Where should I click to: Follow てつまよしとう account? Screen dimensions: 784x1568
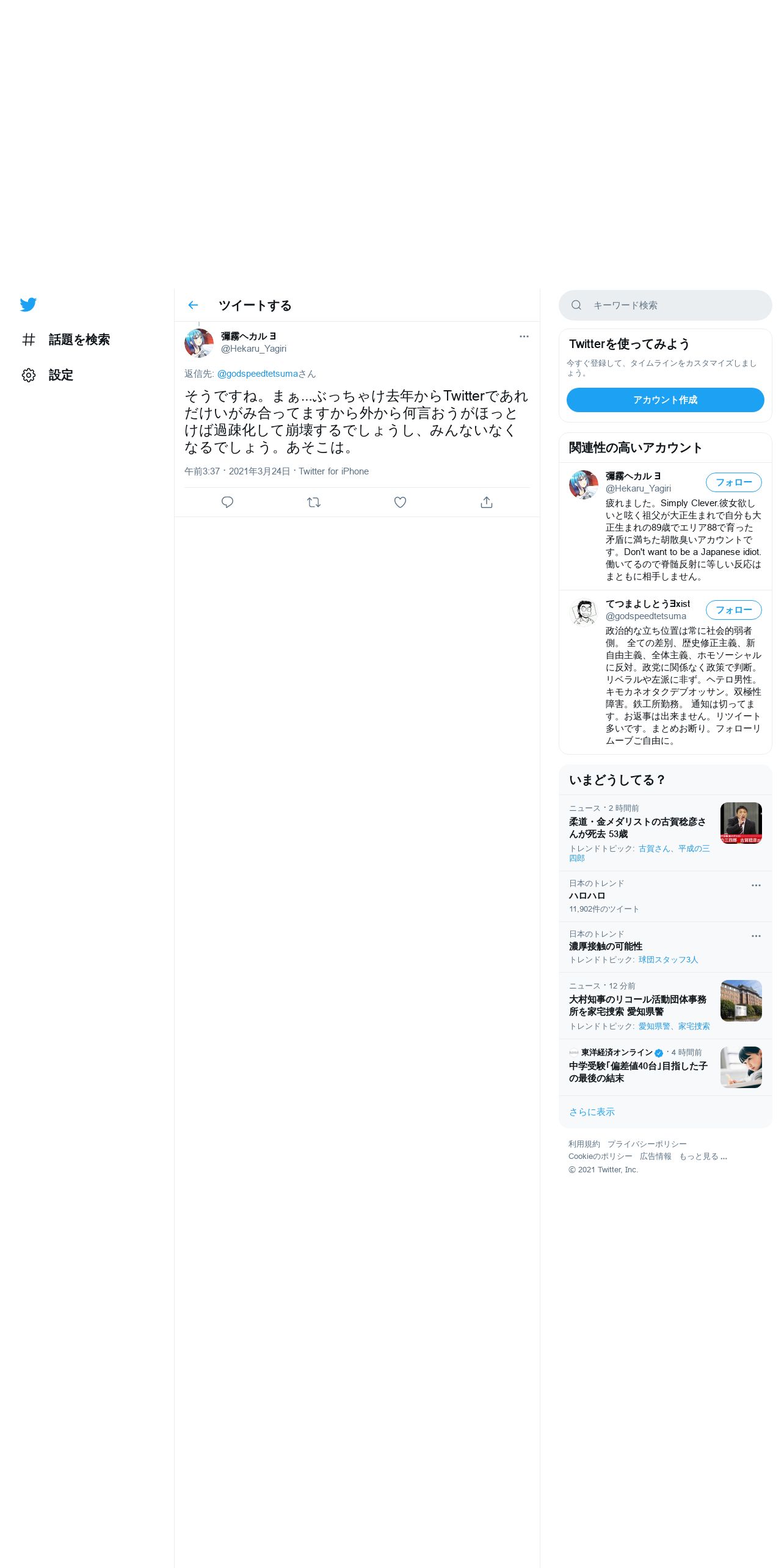tap(734, 610)
